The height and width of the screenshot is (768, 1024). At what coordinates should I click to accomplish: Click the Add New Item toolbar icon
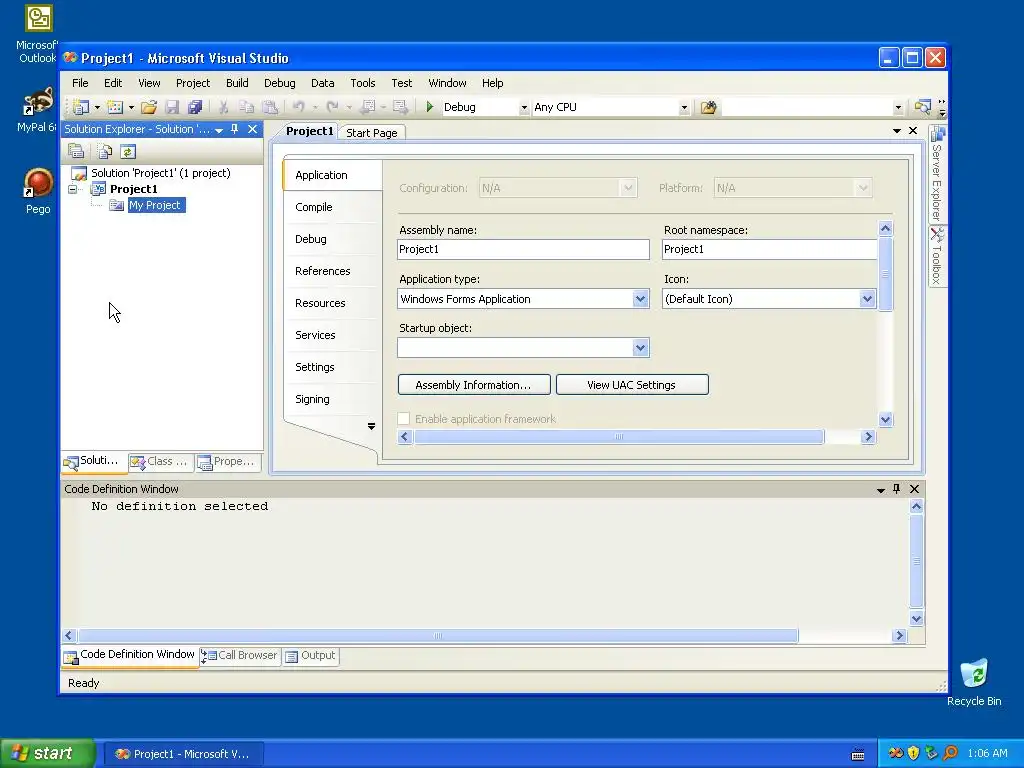point(115,107)
